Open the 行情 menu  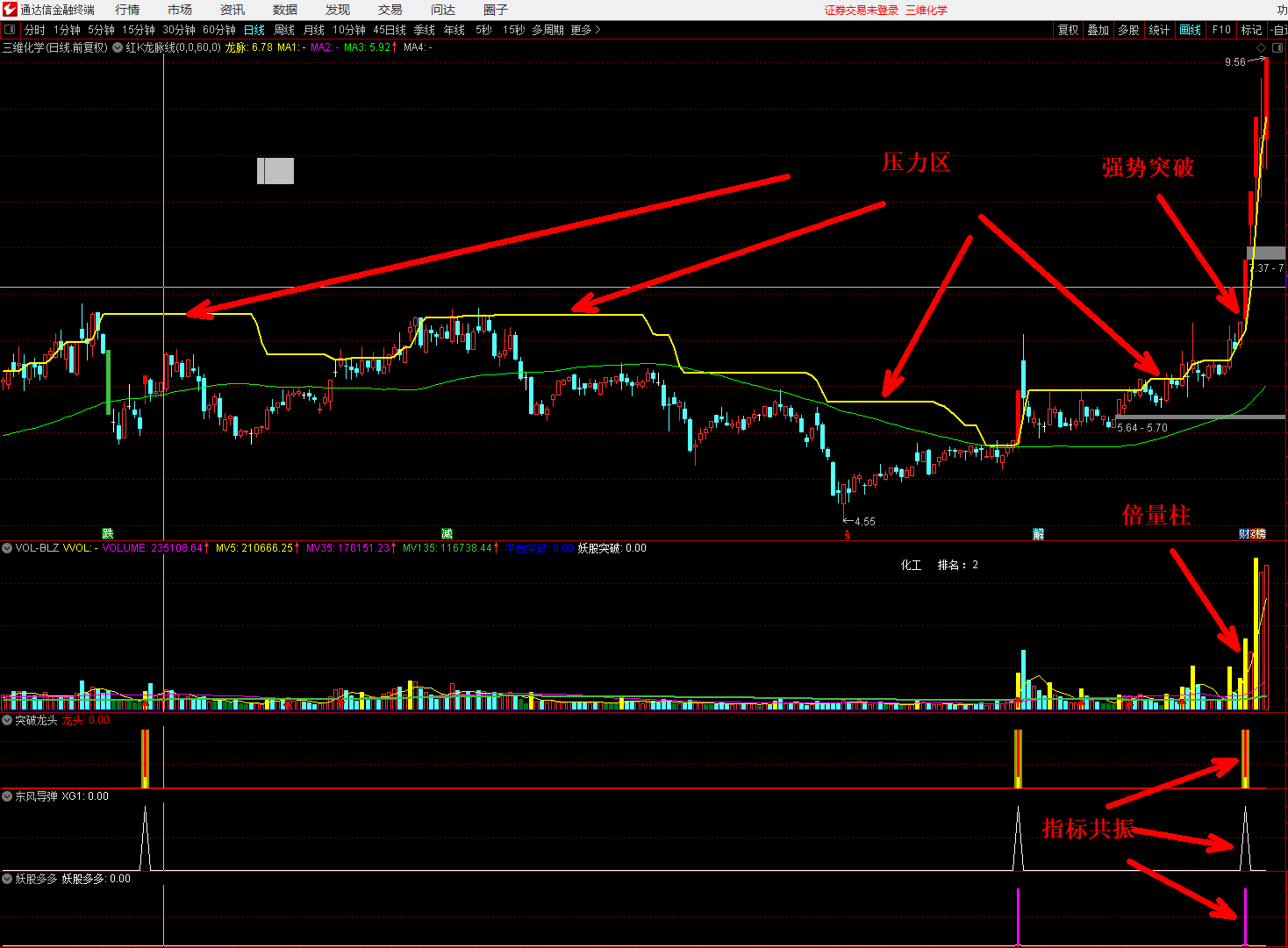click(x=127, y=10)
